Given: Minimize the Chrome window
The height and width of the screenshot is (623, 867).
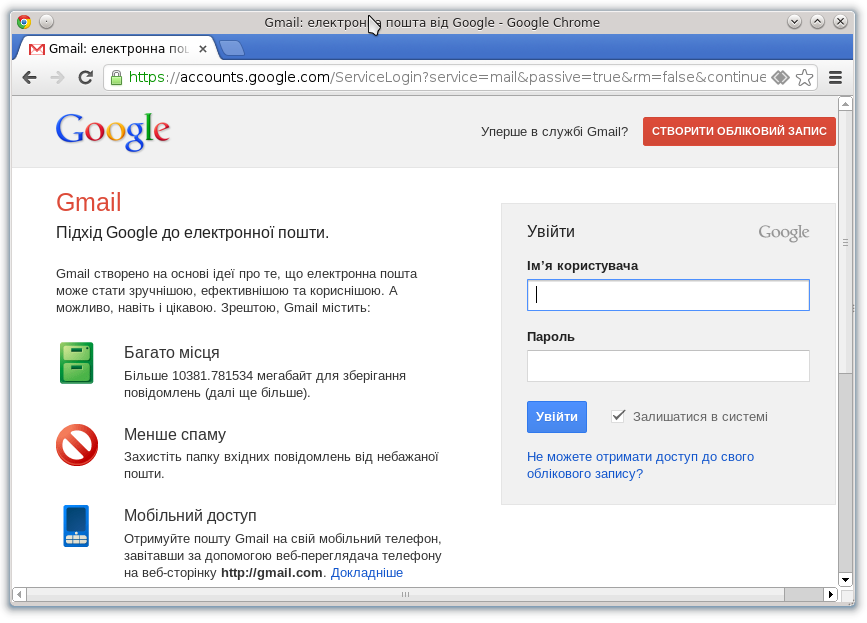Looking at the screenshot, I should click(x=795, y=22).
